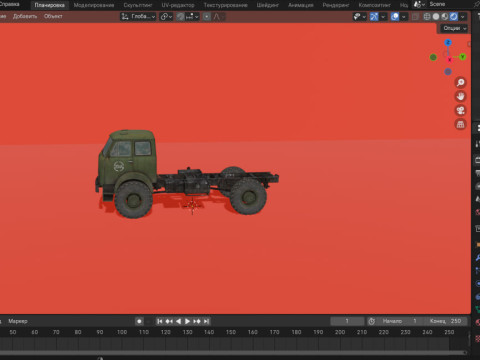This screenshot has height=360, width=480.
Task: Open the Объект menu in viewport header
Action: point(53,16)
